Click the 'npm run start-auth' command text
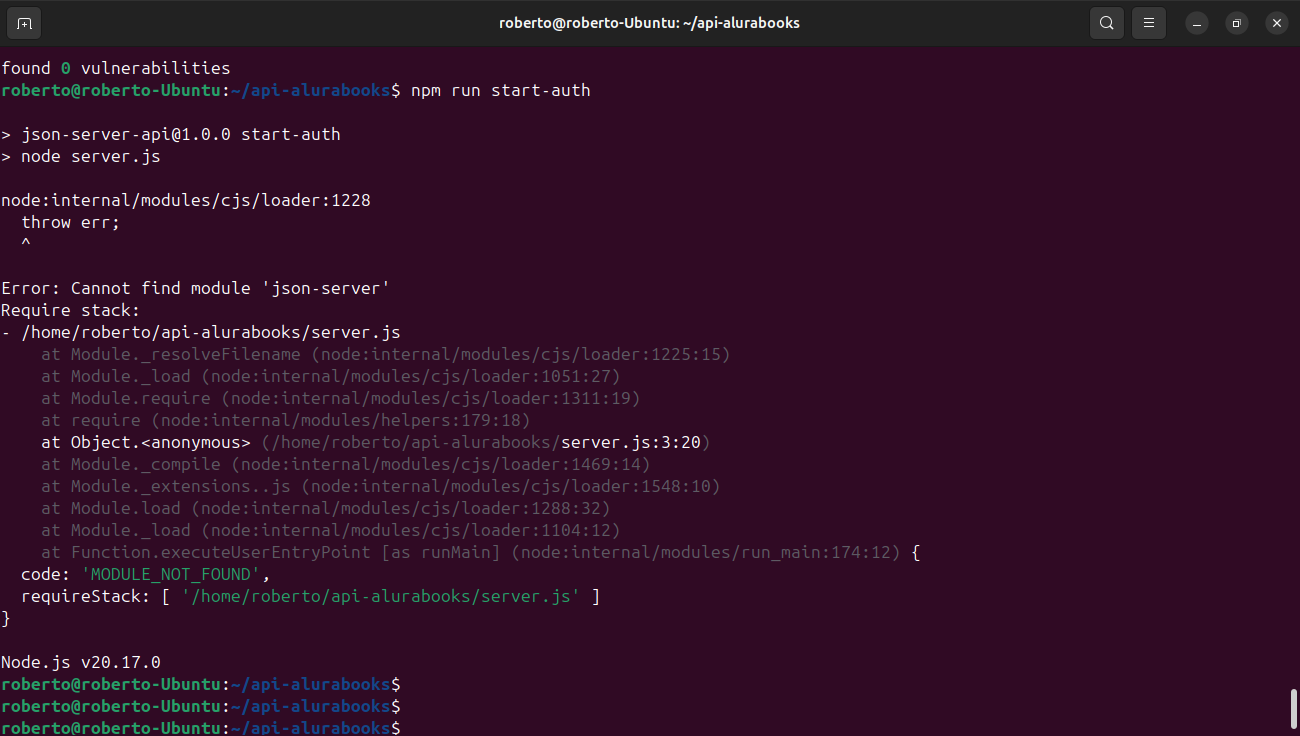This screenshot has height=736, width=1300. 501,90
